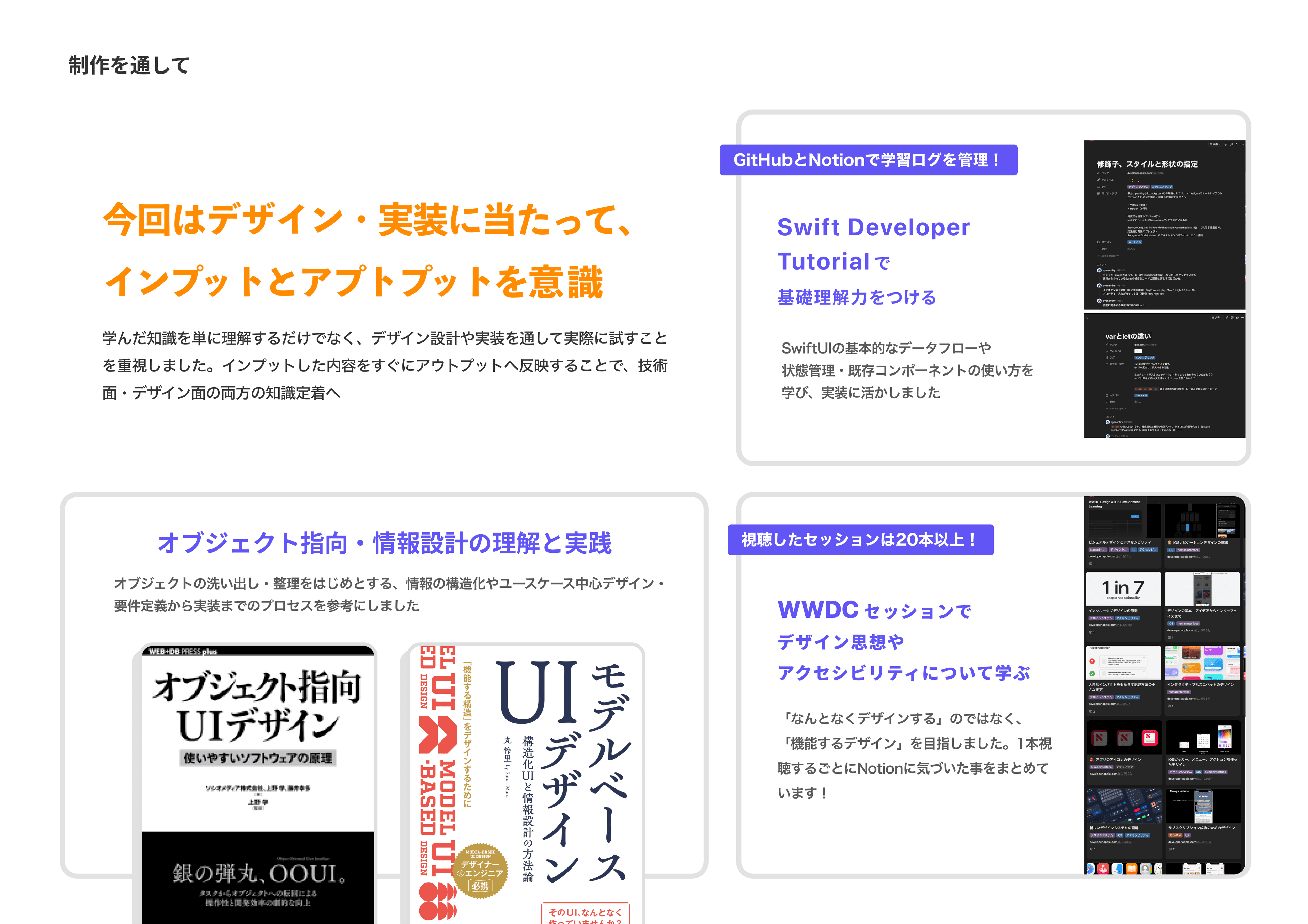This screenshot has height=924, width=1308.
Task: Click the expand-page icon on varとletの違い page
Action: [x=1087, y=318]
